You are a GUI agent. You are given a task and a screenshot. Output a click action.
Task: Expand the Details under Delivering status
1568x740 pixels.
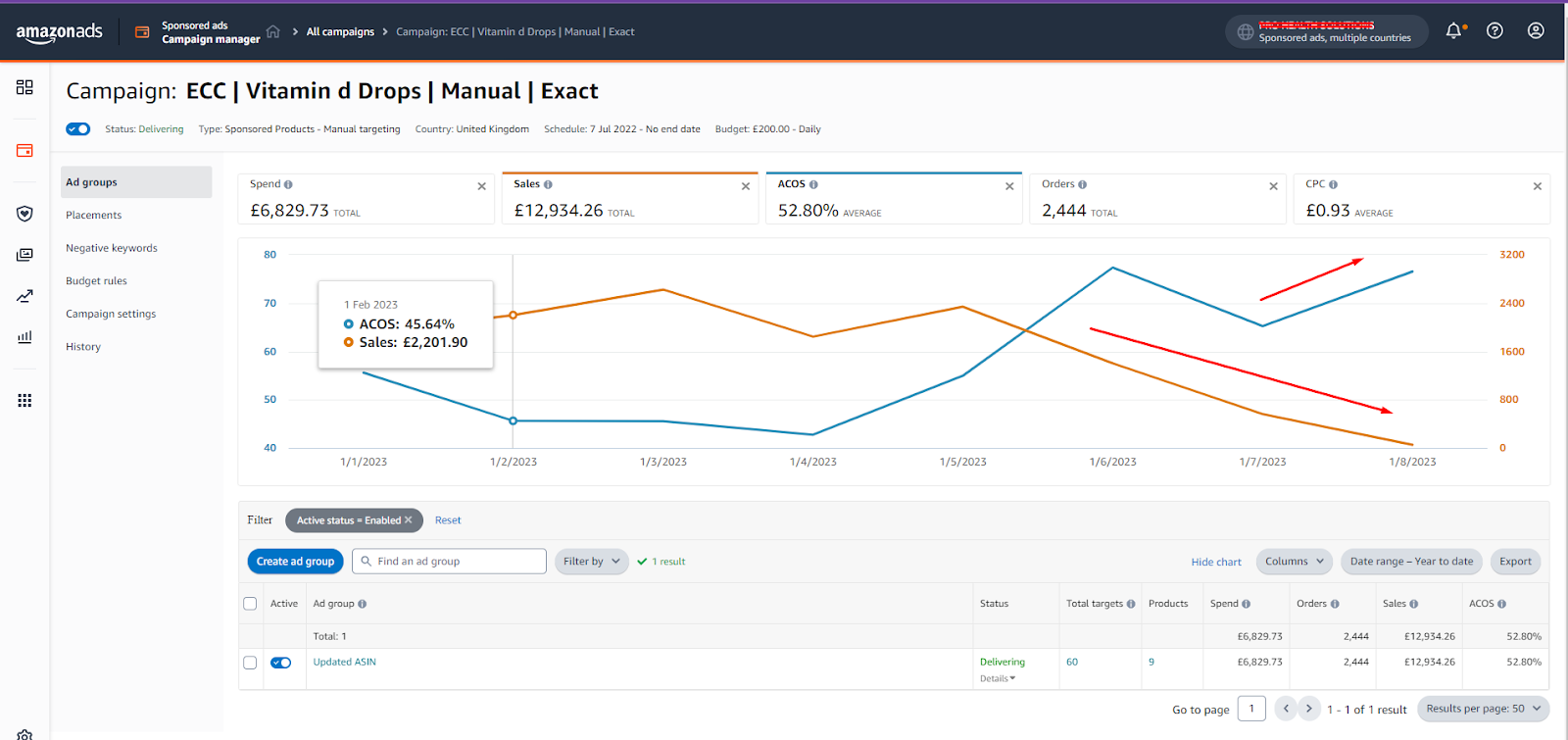(x=998, y=678)
